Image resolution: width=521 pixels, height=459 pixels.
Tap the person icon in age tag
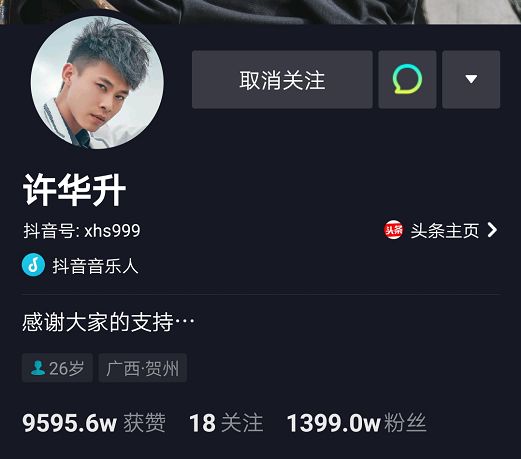click(x=38, y=368)
